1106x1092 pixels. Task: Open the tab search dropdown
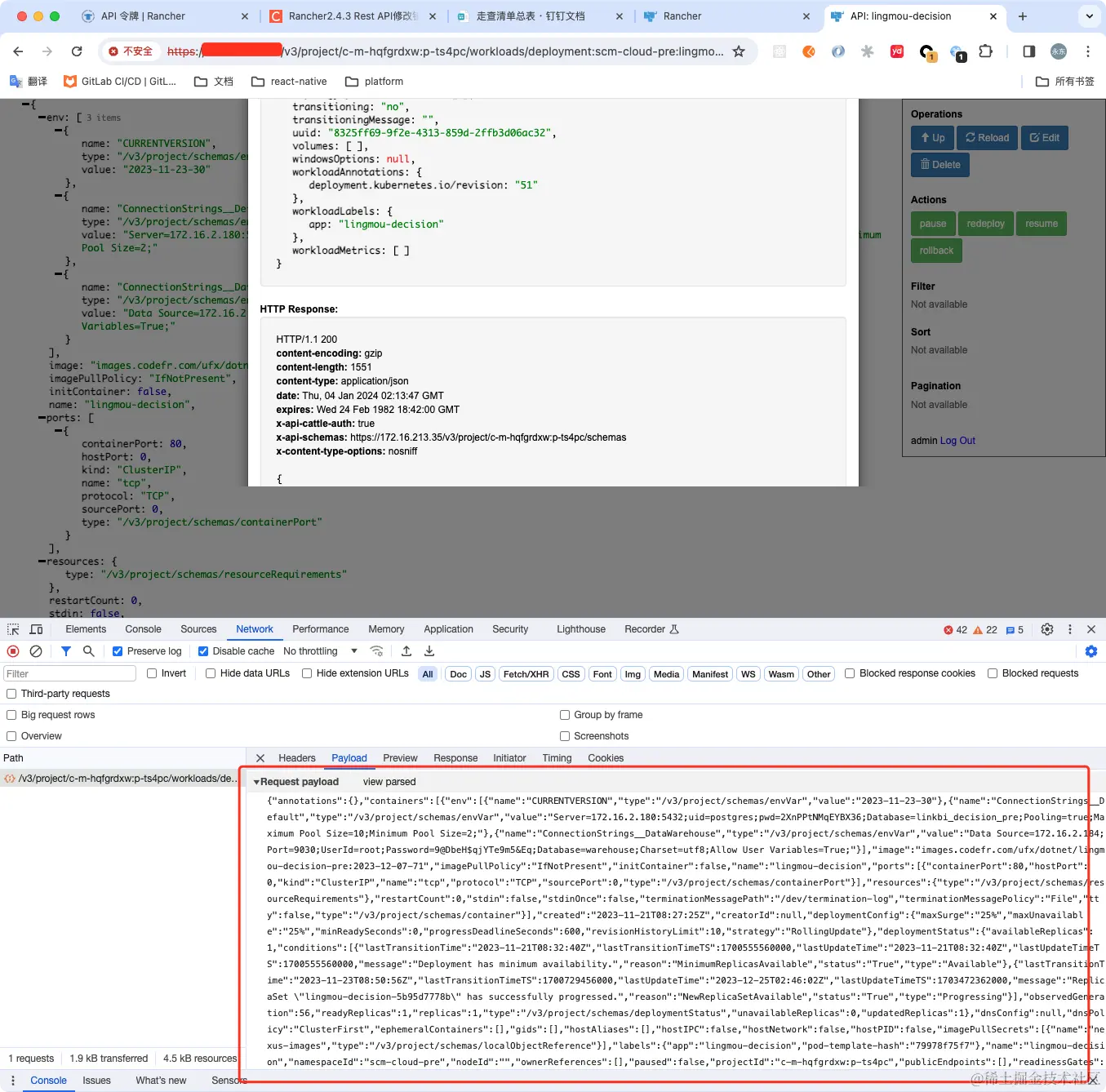click(x=1089, y=16)
